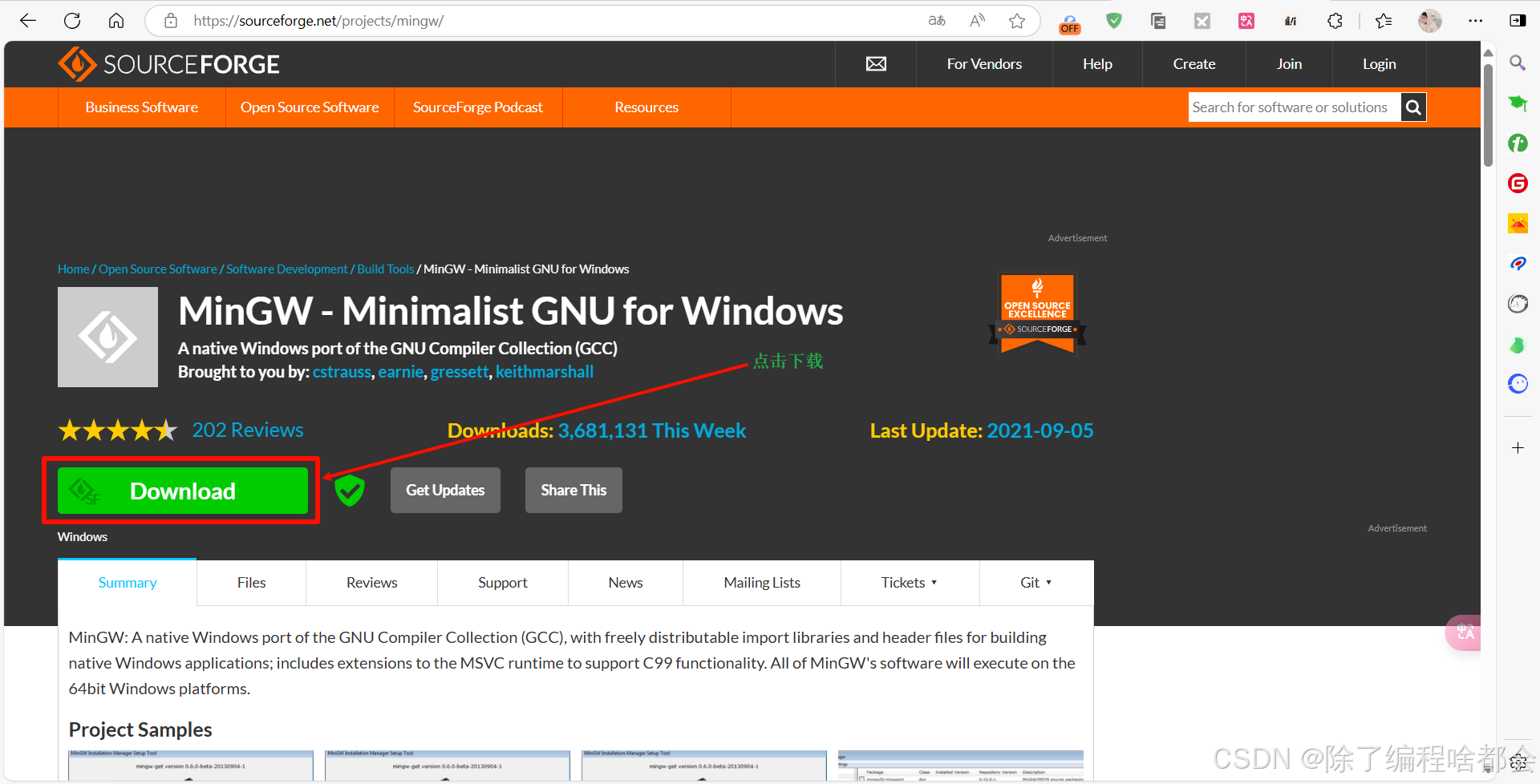Switch to the Files tab
This screenshot has width=1540, height=784.
[x=251, y=583]
